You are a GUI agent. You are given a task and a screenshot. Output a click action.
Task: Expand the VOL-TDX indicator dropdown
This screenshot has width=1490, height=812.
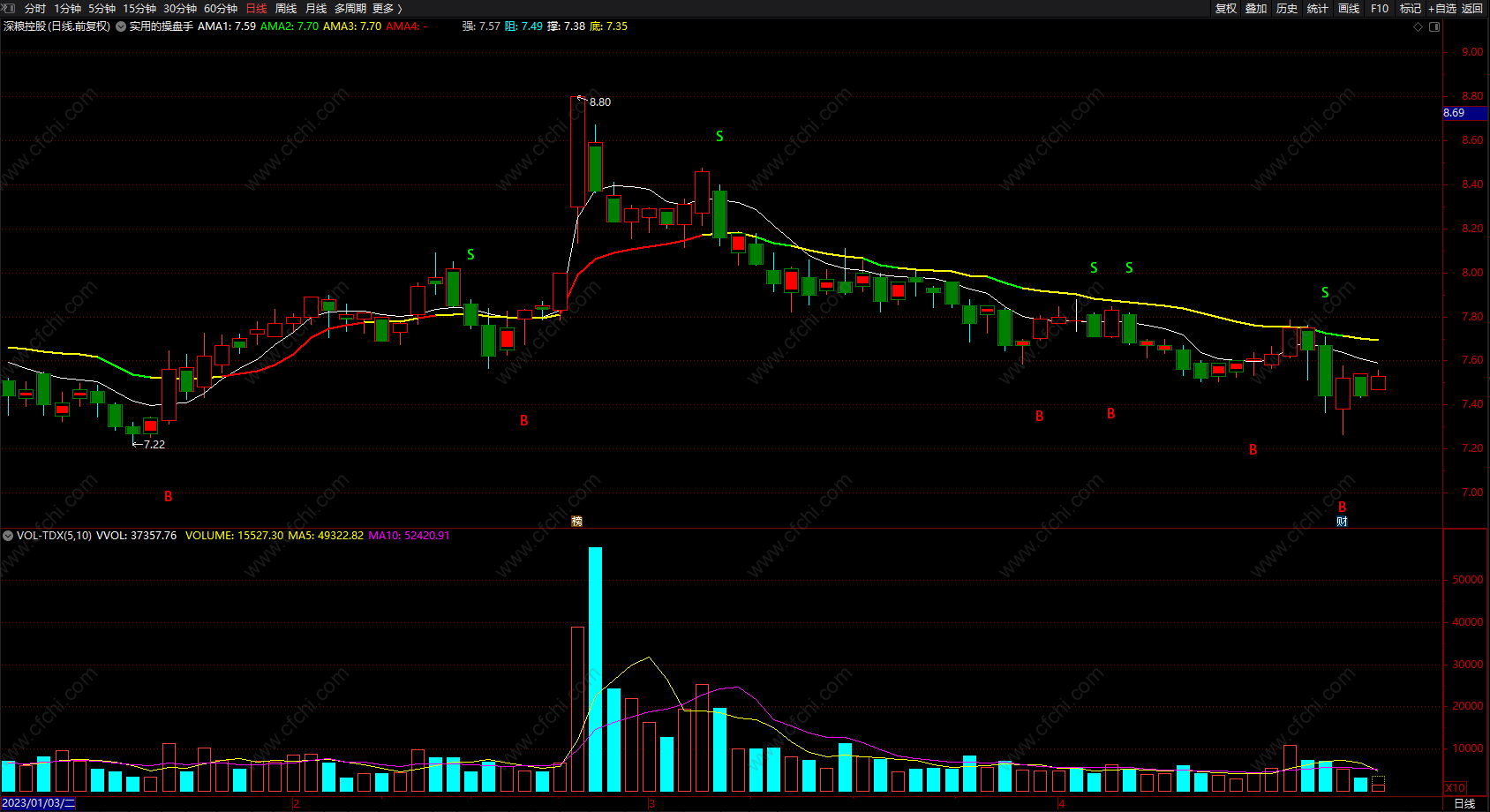8,536
